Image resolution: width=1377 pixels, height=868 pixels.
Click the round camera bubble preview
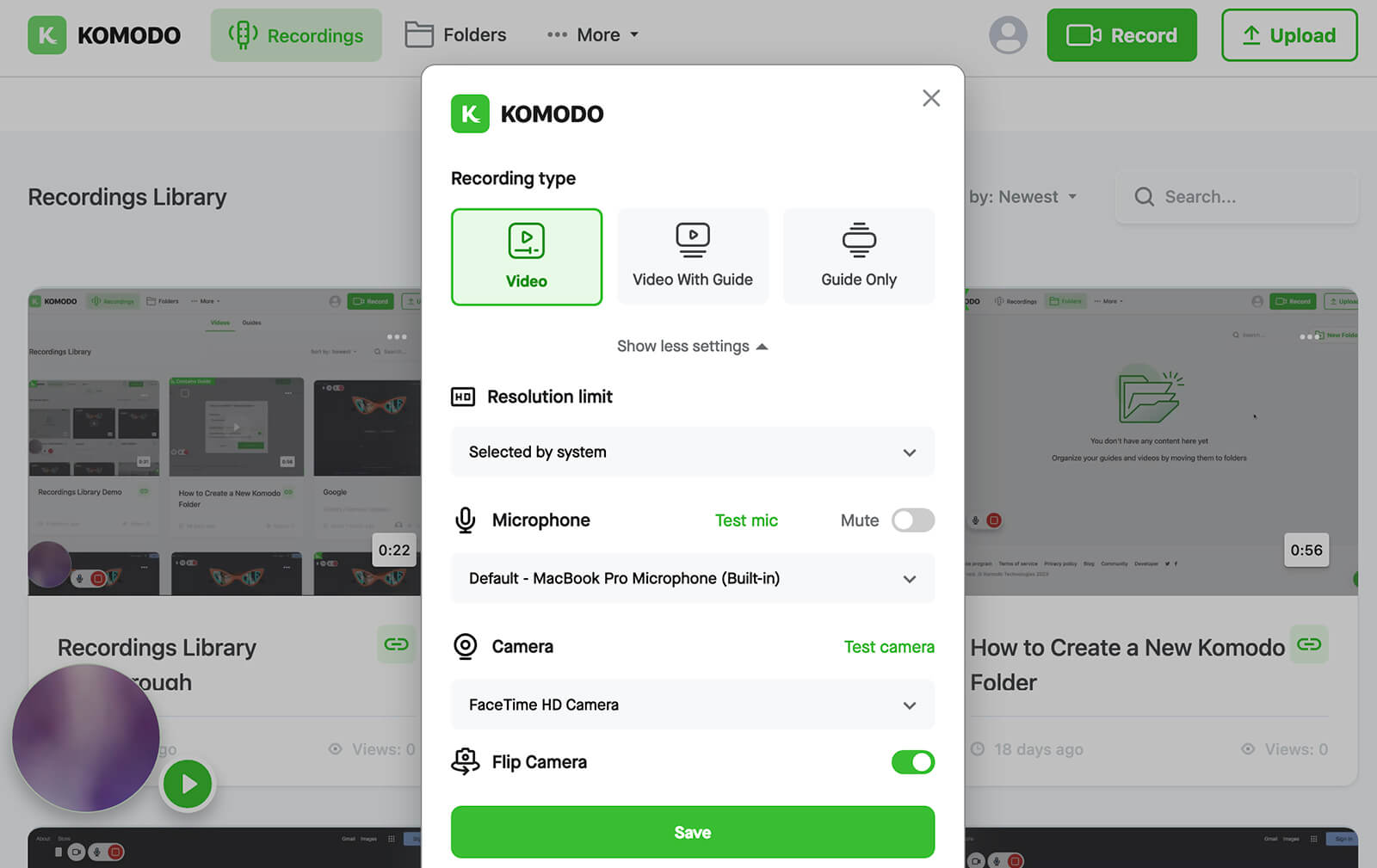pyautogui.click(x=86, y=738)
